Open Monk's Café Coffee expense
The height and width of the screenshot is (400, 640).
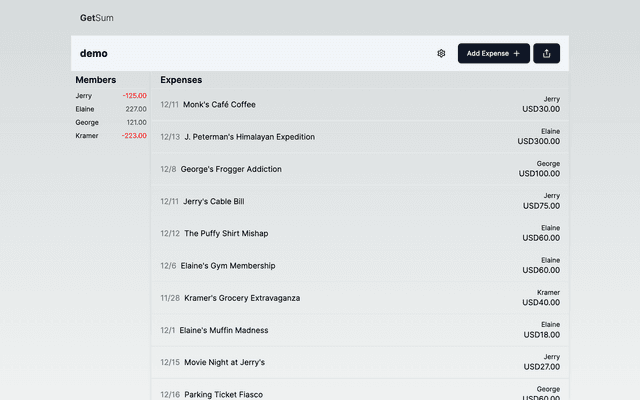coord(219,104)
